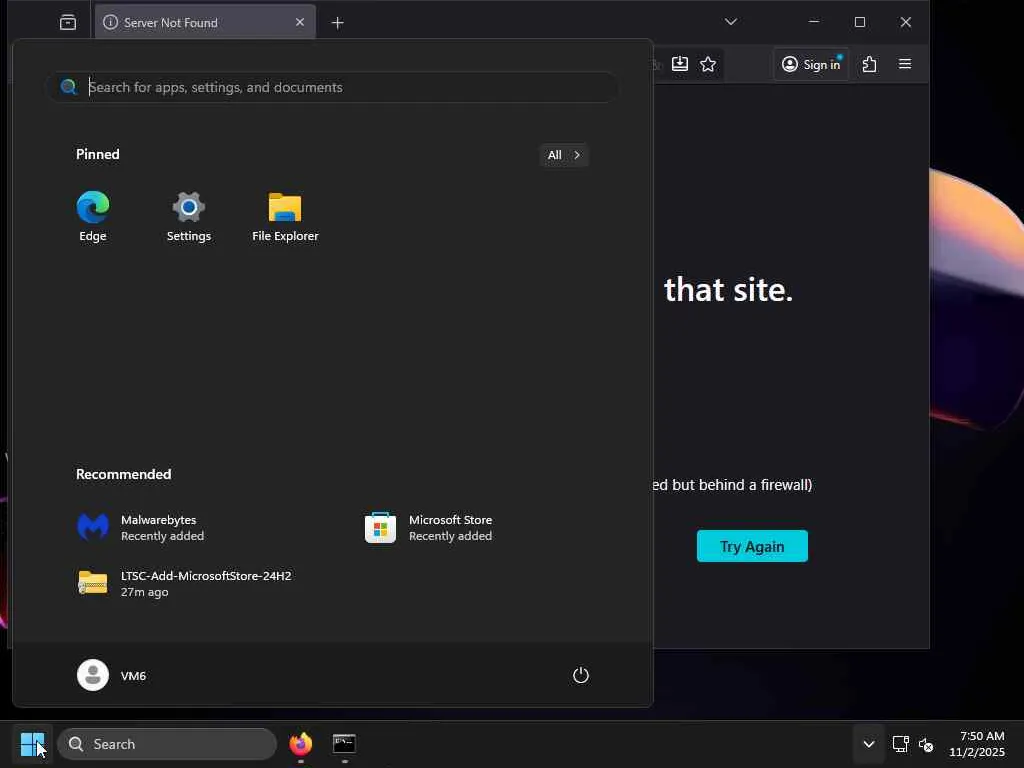
Task: Show all apps with the All button
Action: (x=564, y=155)
